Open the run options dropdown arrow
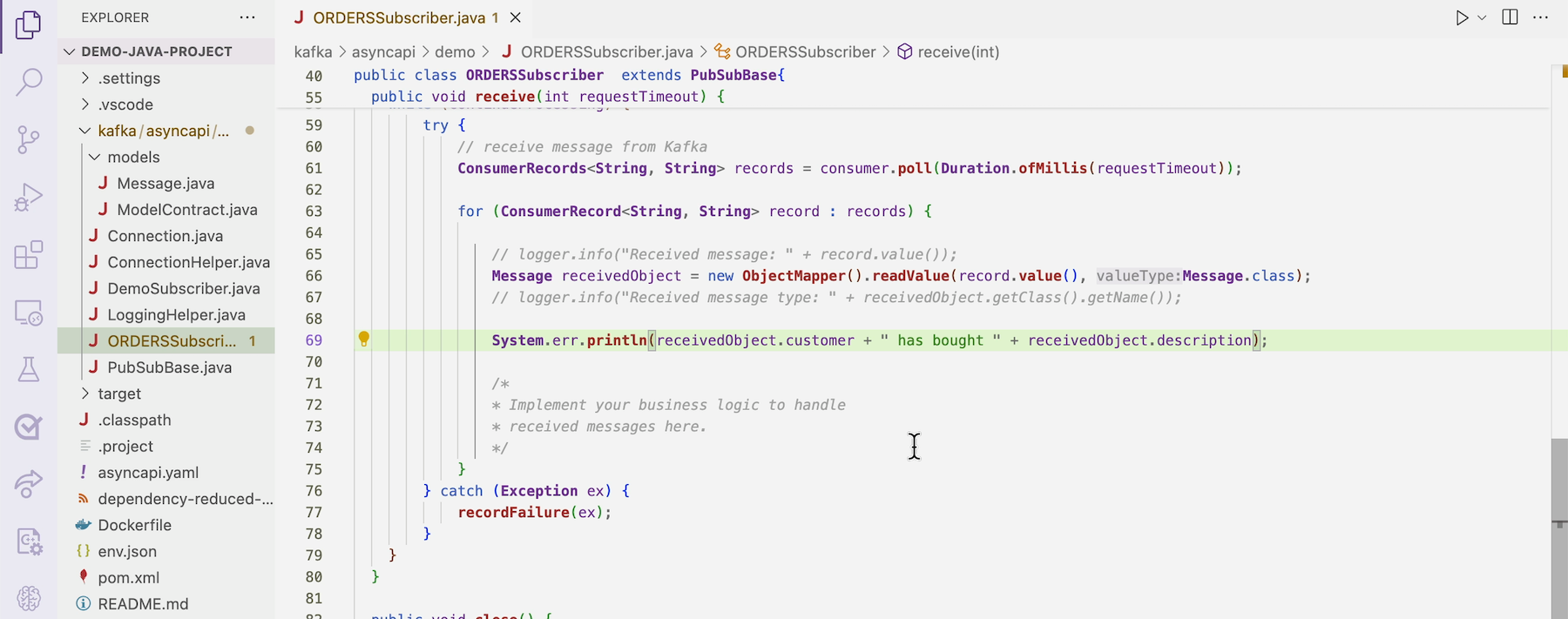Image resolution: width=1568 pixels, height=619 pixels. pos(1482,17)
